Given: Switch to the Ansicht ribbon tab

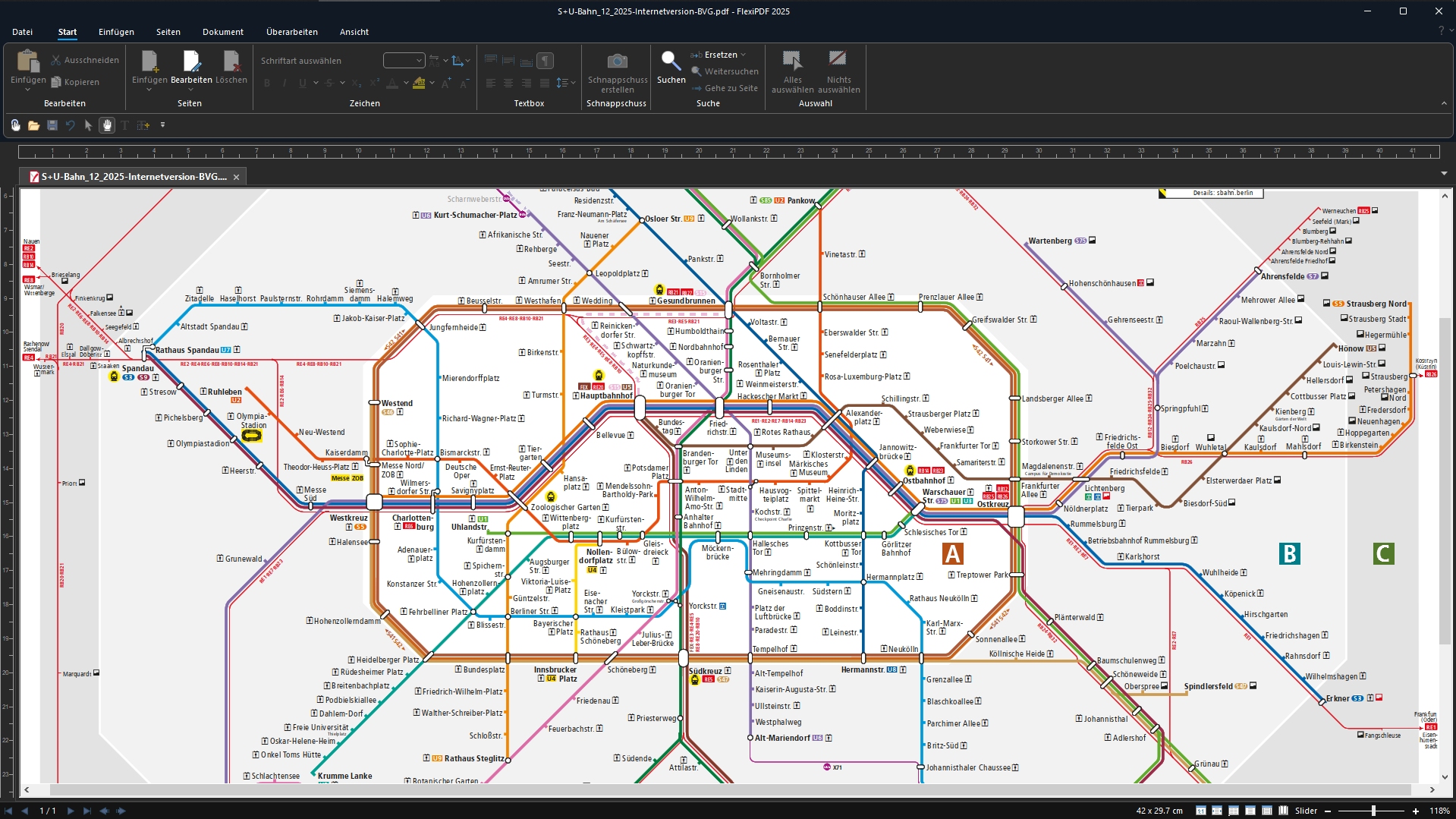Looking at the screenshot, I should pos(354,32).
